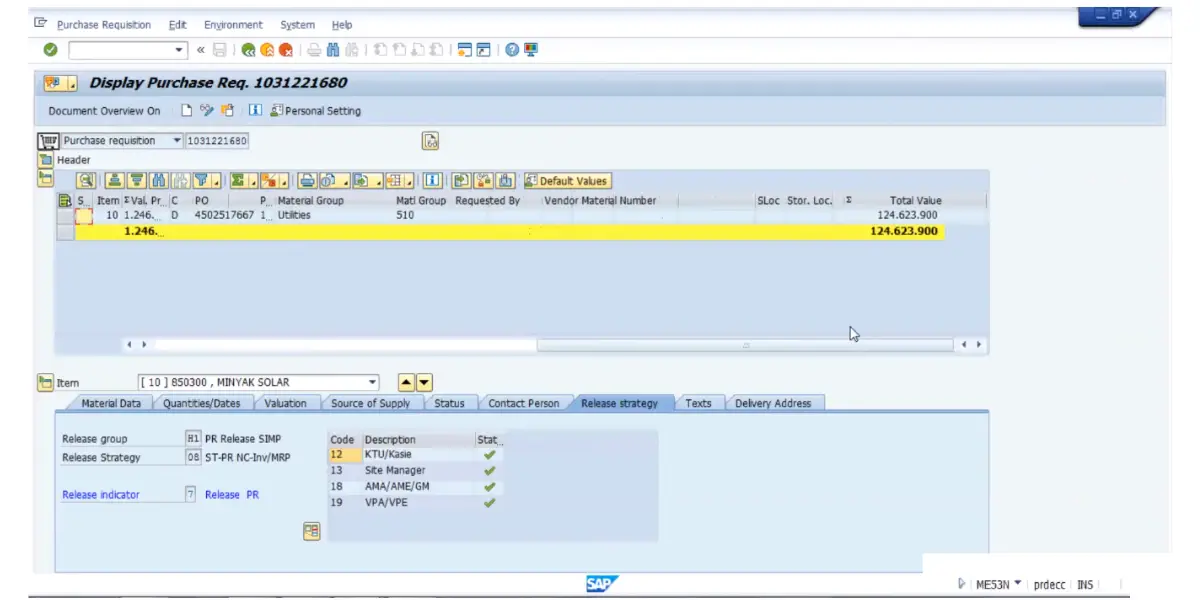
Task: Open the Purchase requisition document type dropdown
Action: coord(177,141)
